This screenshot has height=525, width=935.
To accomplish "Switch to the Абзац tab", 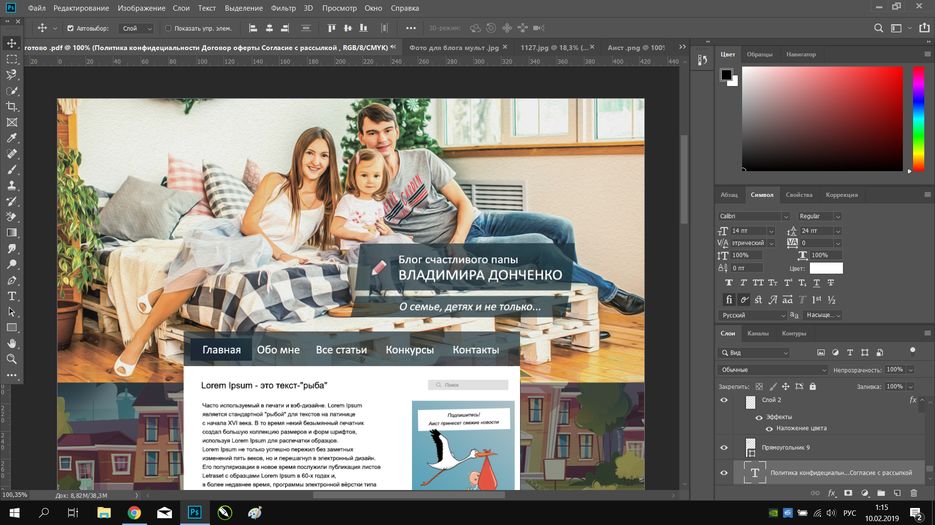I will (x=729, y=195).
